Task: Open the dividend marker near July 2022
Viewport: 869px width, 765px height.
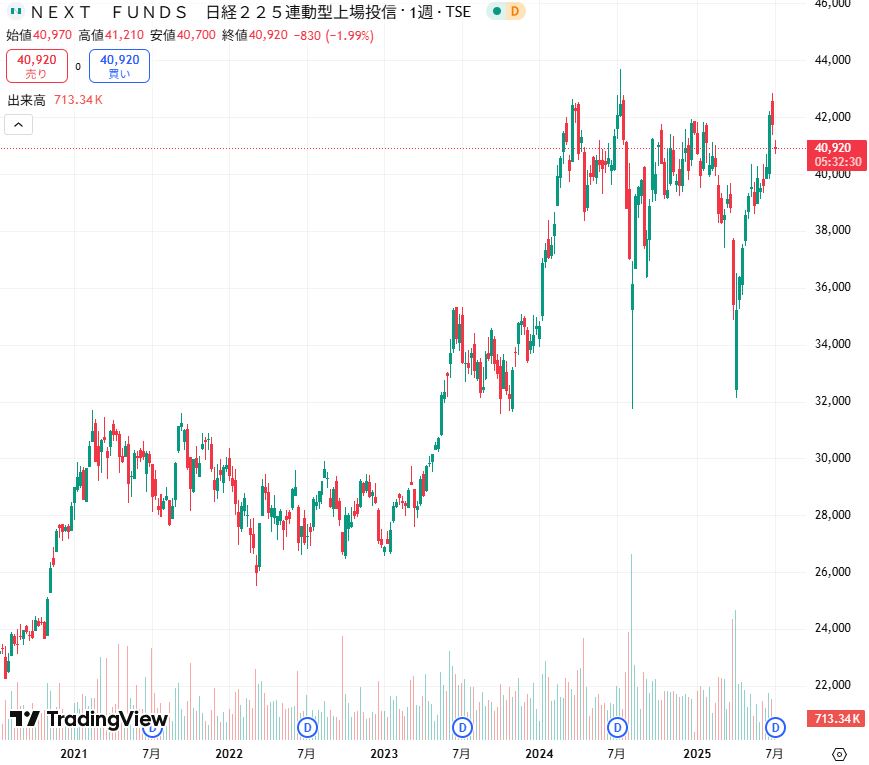Action: click(x=308, y=726)
